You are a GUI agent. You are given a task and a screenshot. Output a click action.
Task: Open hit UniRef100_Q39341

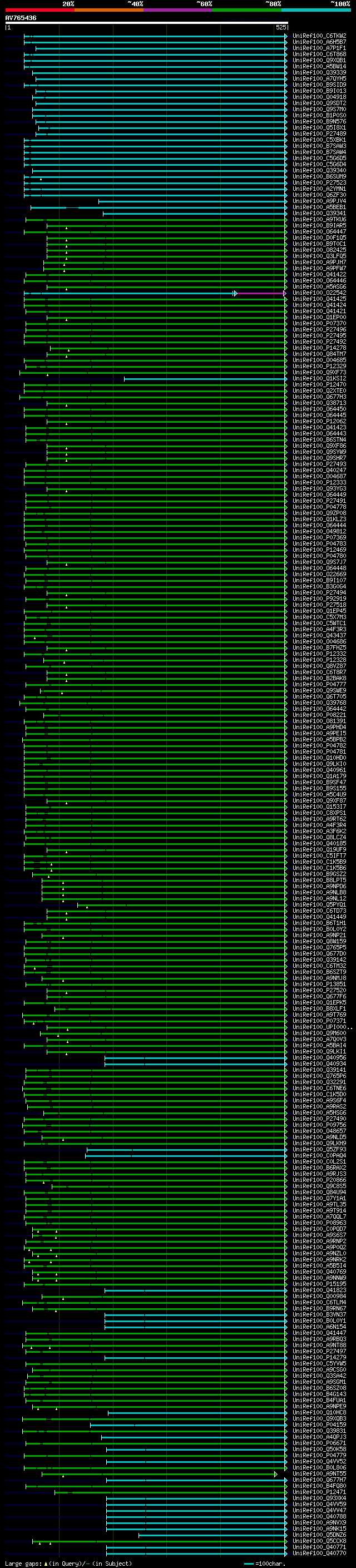tap(319, 213)
